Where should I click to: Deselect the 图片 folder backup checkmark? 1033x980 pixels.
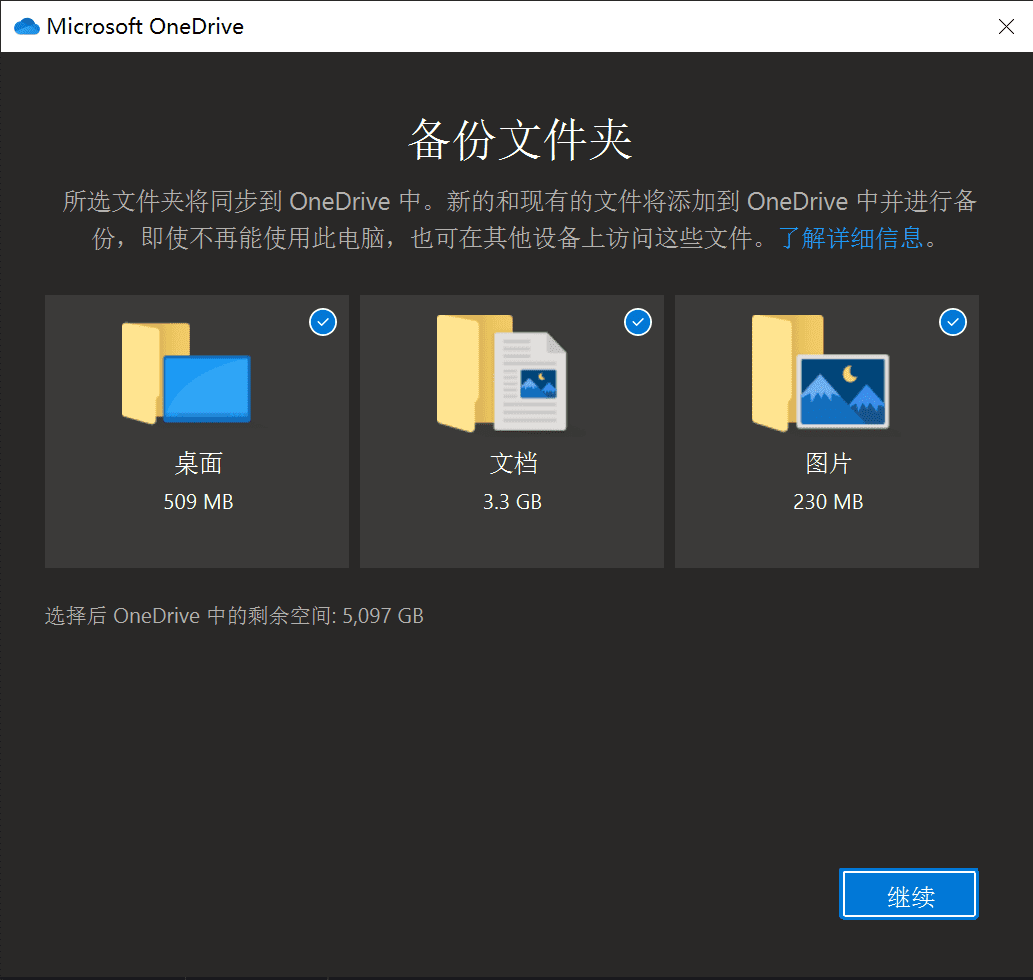(953, 322)
